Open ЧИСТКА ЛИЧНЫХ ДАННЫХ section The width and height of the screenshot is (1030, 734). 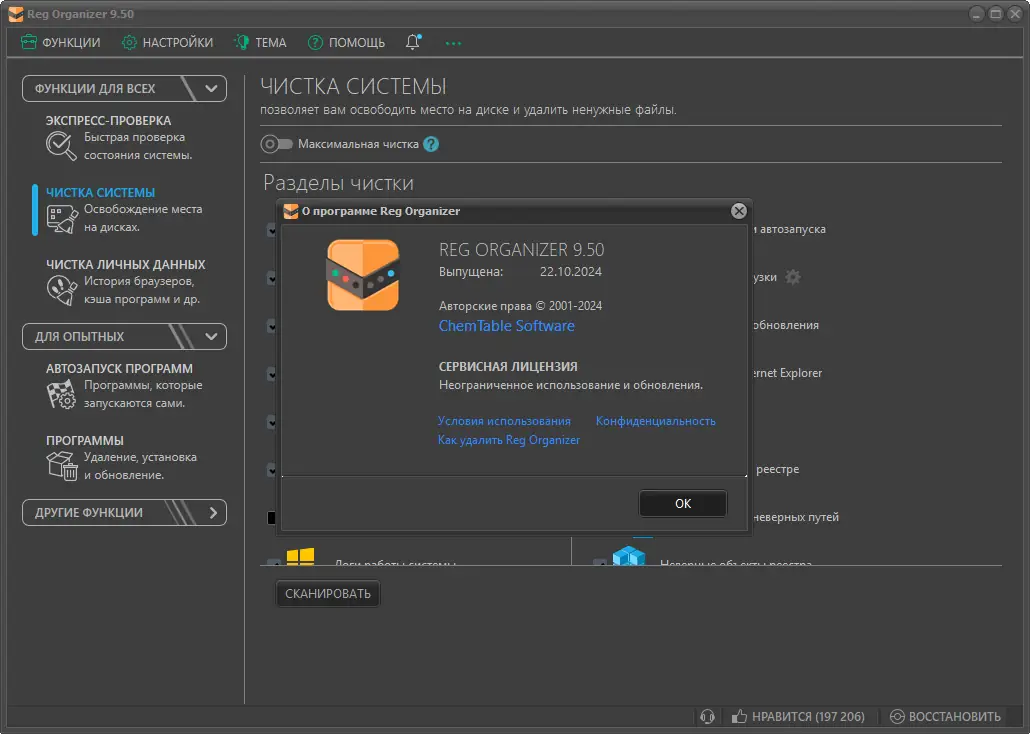pyautogui.click(x=125, y=282)
